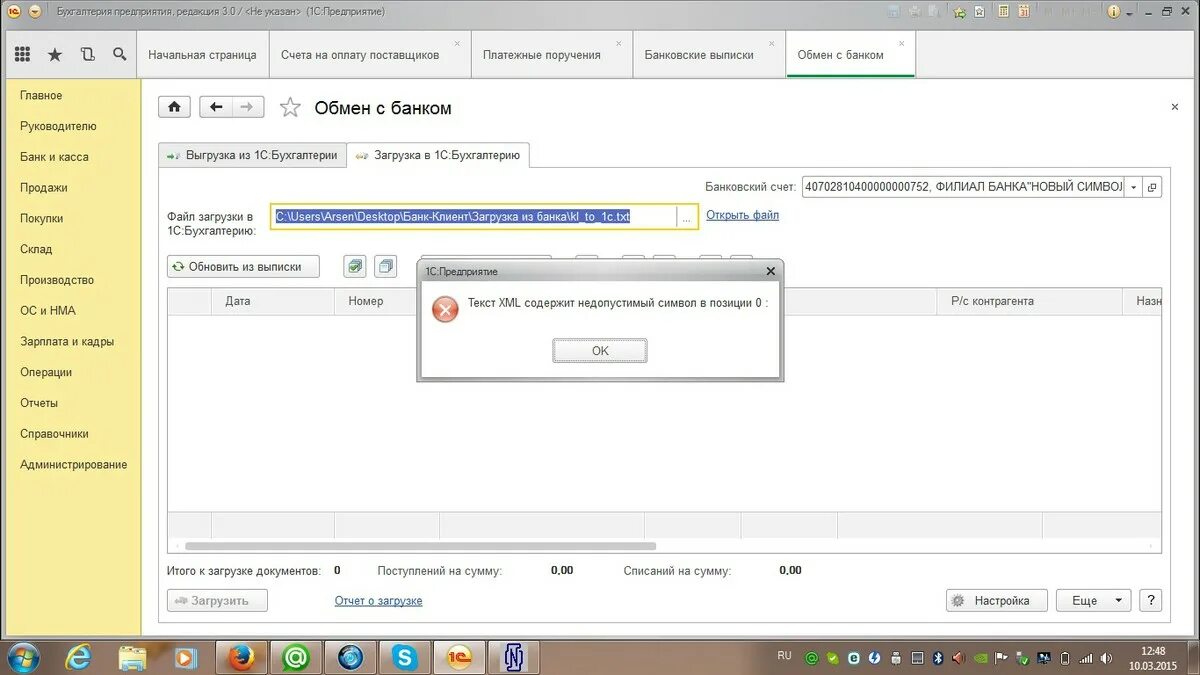Open Справочники section in sidebar
The image size is (1200, 675).
[54, 434]
